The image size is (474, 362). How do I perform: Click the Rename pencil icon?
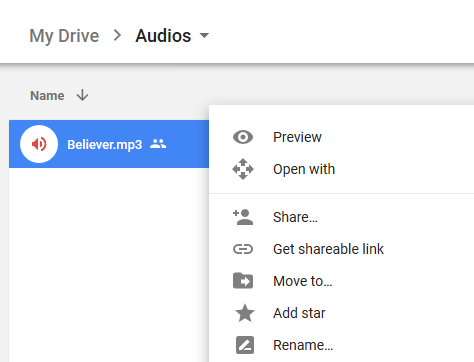[x=245, y=345]
